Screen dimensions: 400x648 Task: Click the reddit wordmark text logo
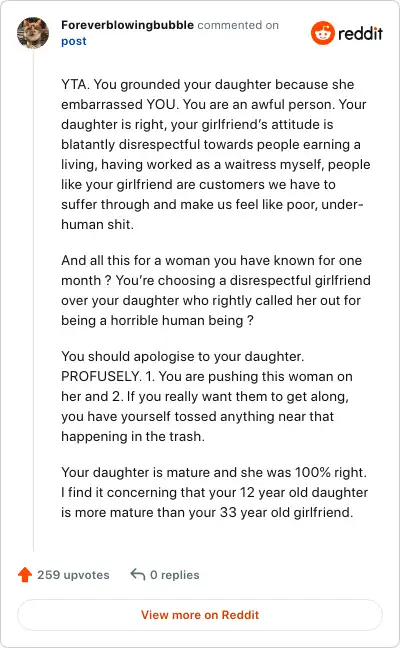[x=360, y=33]
